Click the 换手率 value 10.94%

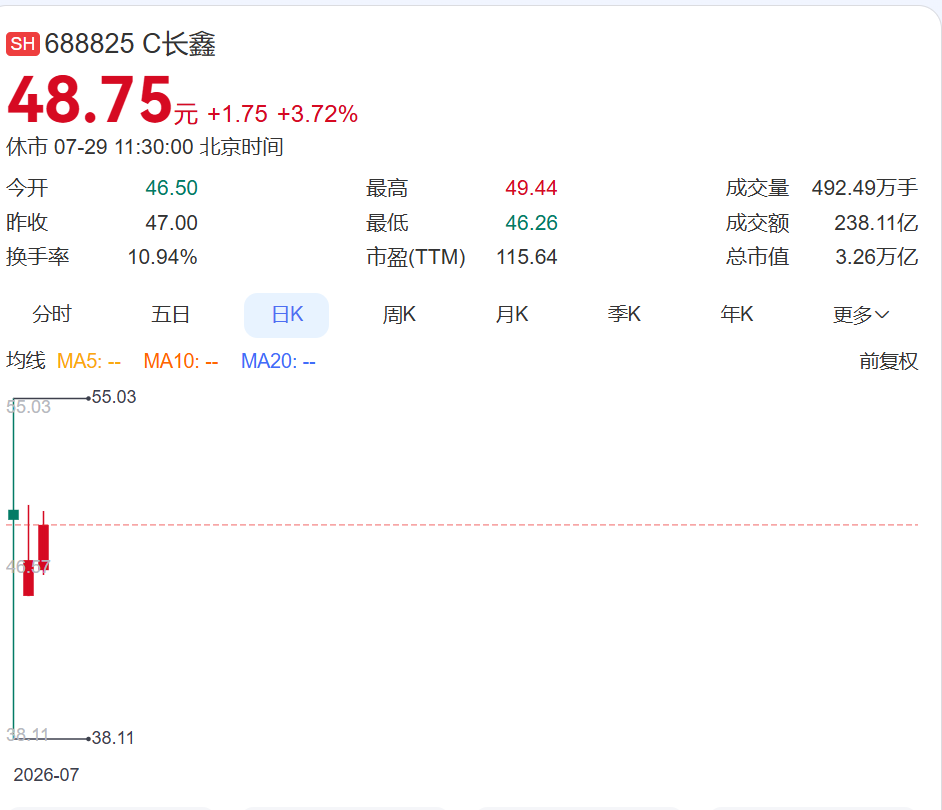(162, 257)
